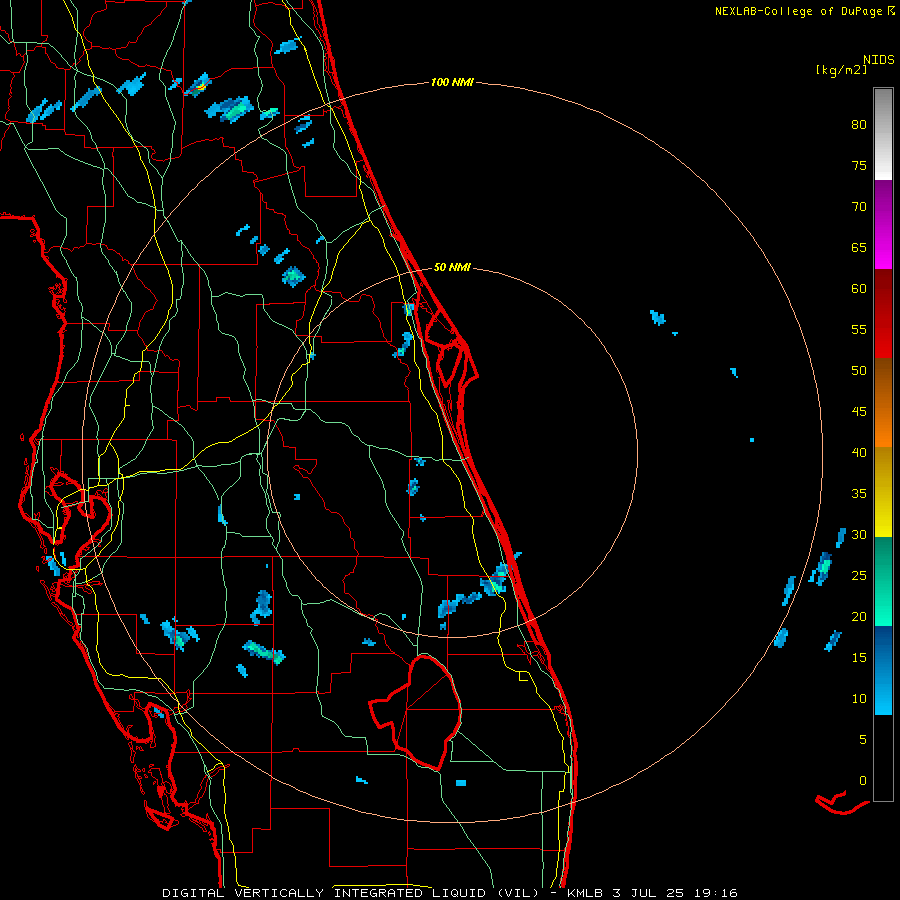Click the legend value 5
Image resolution: width=900 pixels, height=900 pixels.
863,740
